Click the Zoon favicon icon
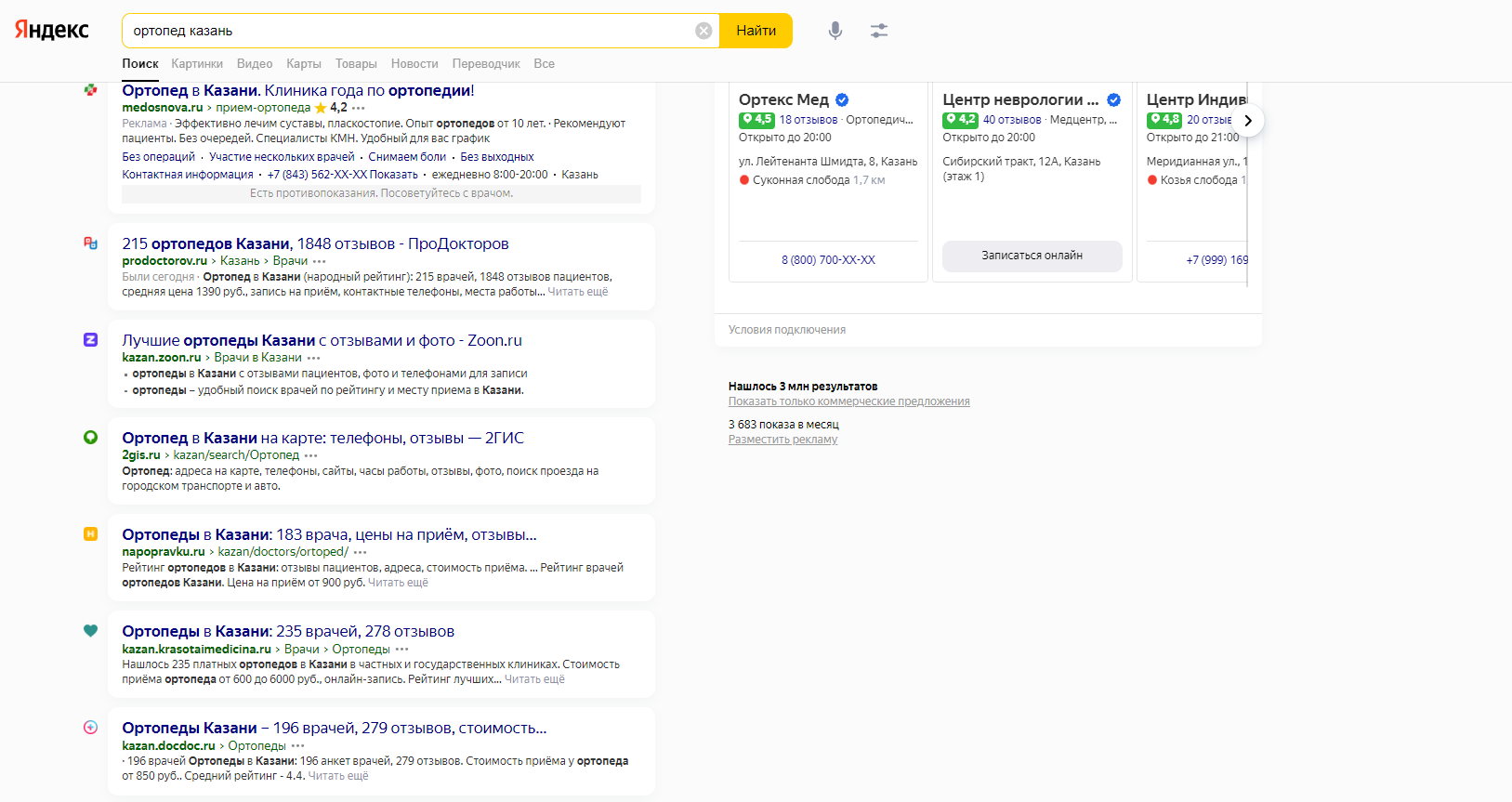The width and height of the screenshot is (1512, 802). click(x=90, y=340)
